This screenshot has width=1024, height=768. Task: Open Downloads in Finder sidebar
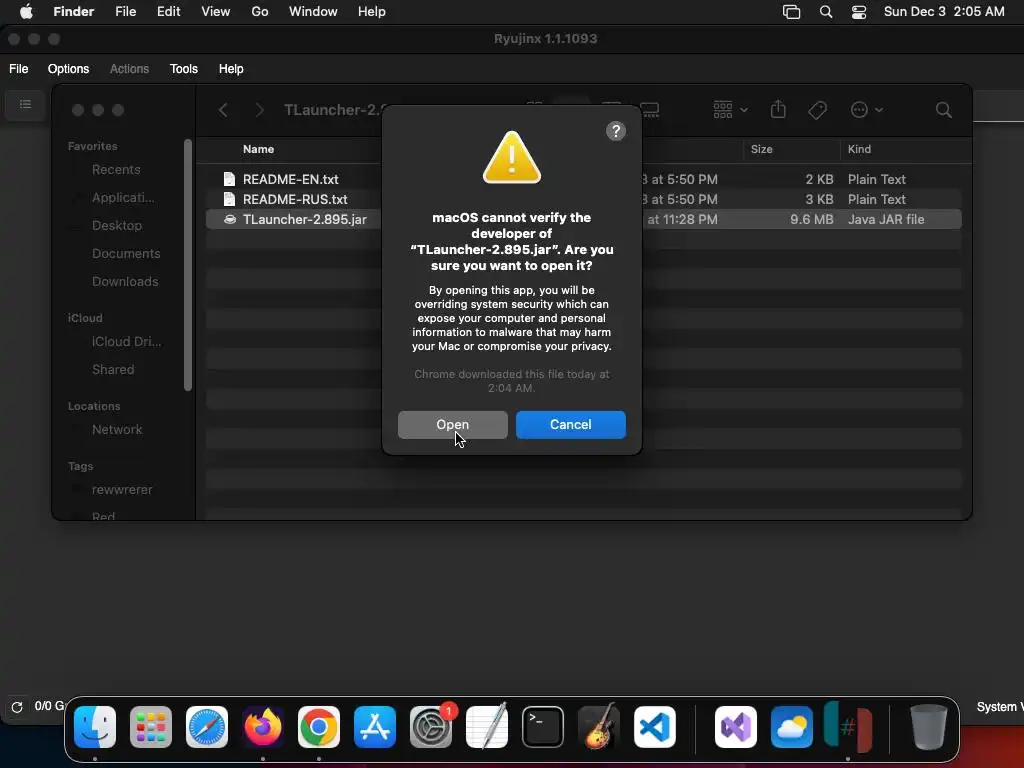[x=125, y=281]
